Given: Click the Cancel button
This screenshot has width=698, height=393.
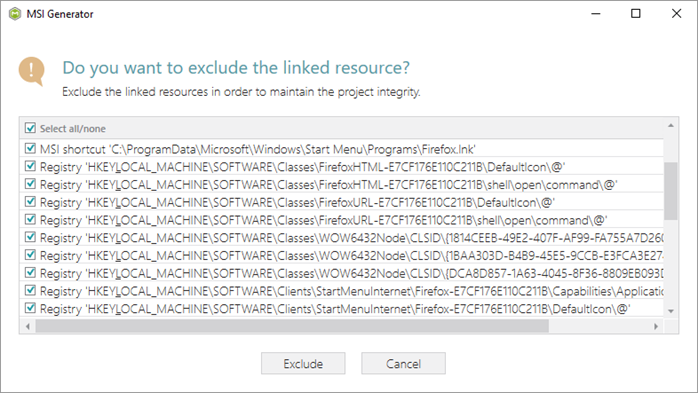Looking at the screenshot, I should (x=403, y=364).
